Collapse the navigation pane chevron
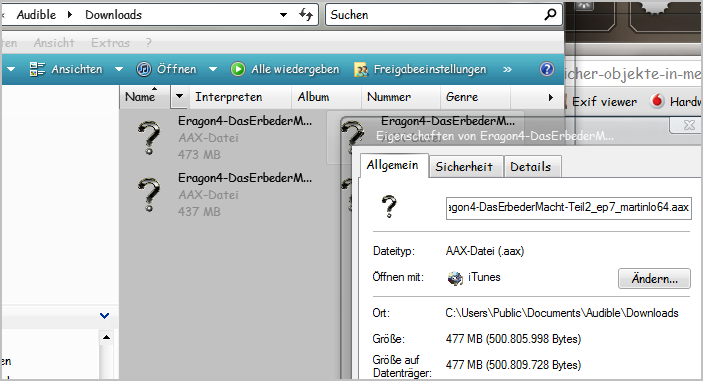Viewport: 703px width, 381px height. (104, 316)
